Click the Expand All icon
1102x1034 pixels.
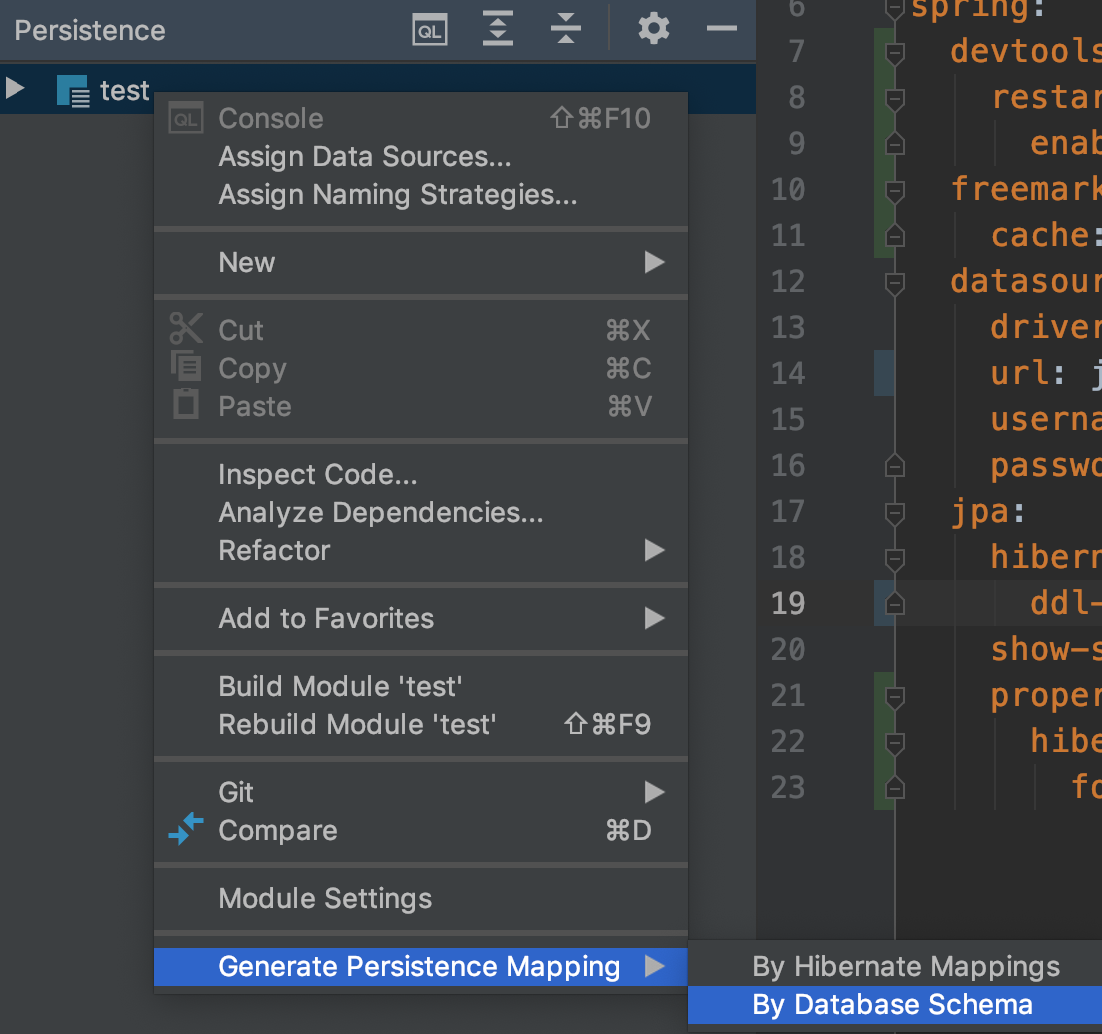click(x=498, y=30)
